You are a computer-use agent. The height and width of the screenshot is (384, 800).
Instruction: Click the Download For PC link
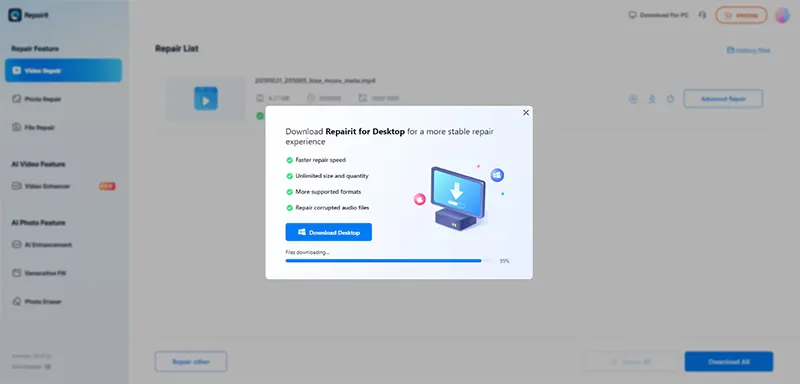659,15
